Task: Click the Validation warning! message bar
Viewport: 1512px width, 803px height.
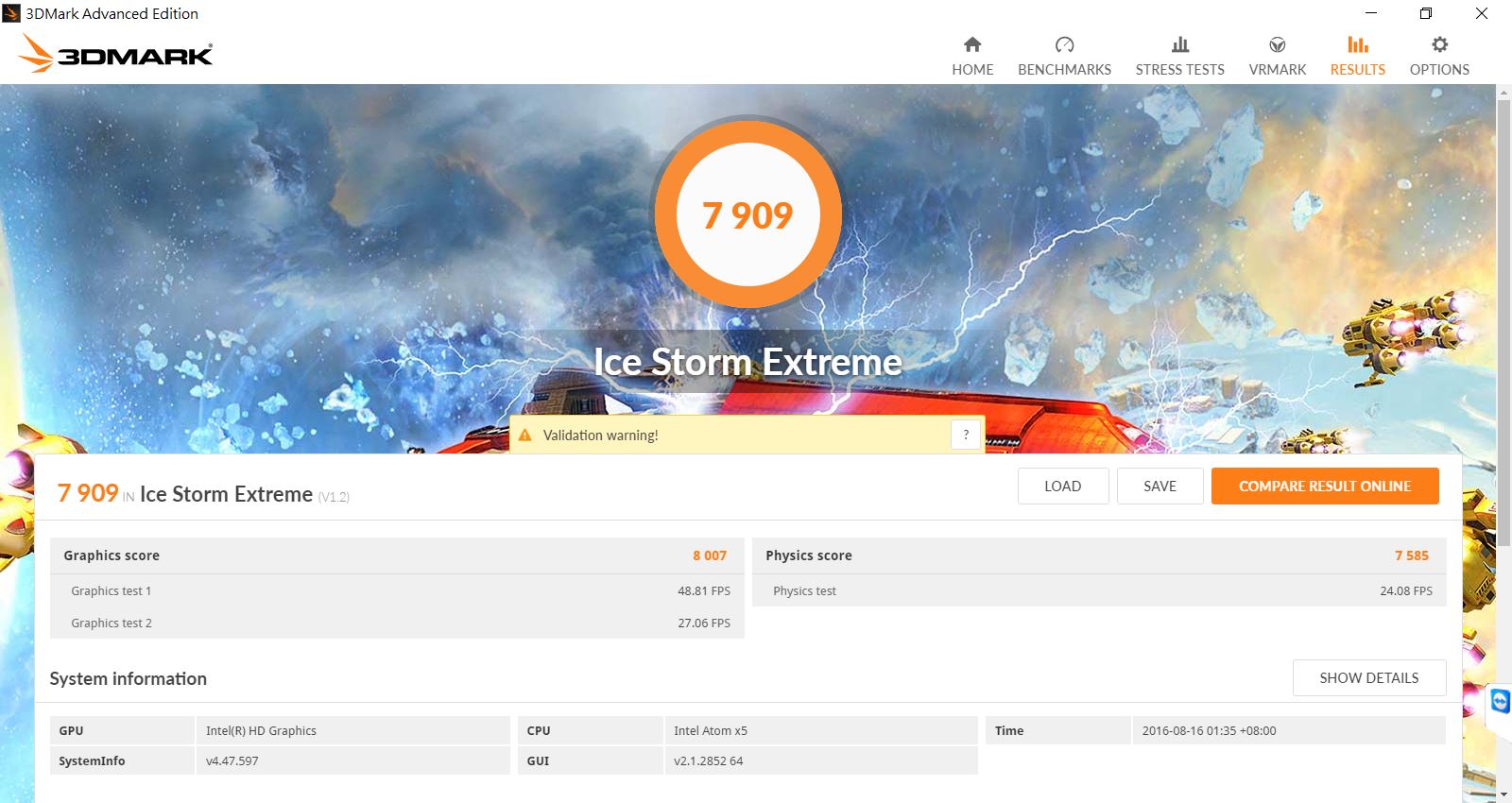Action: (747, 435)
